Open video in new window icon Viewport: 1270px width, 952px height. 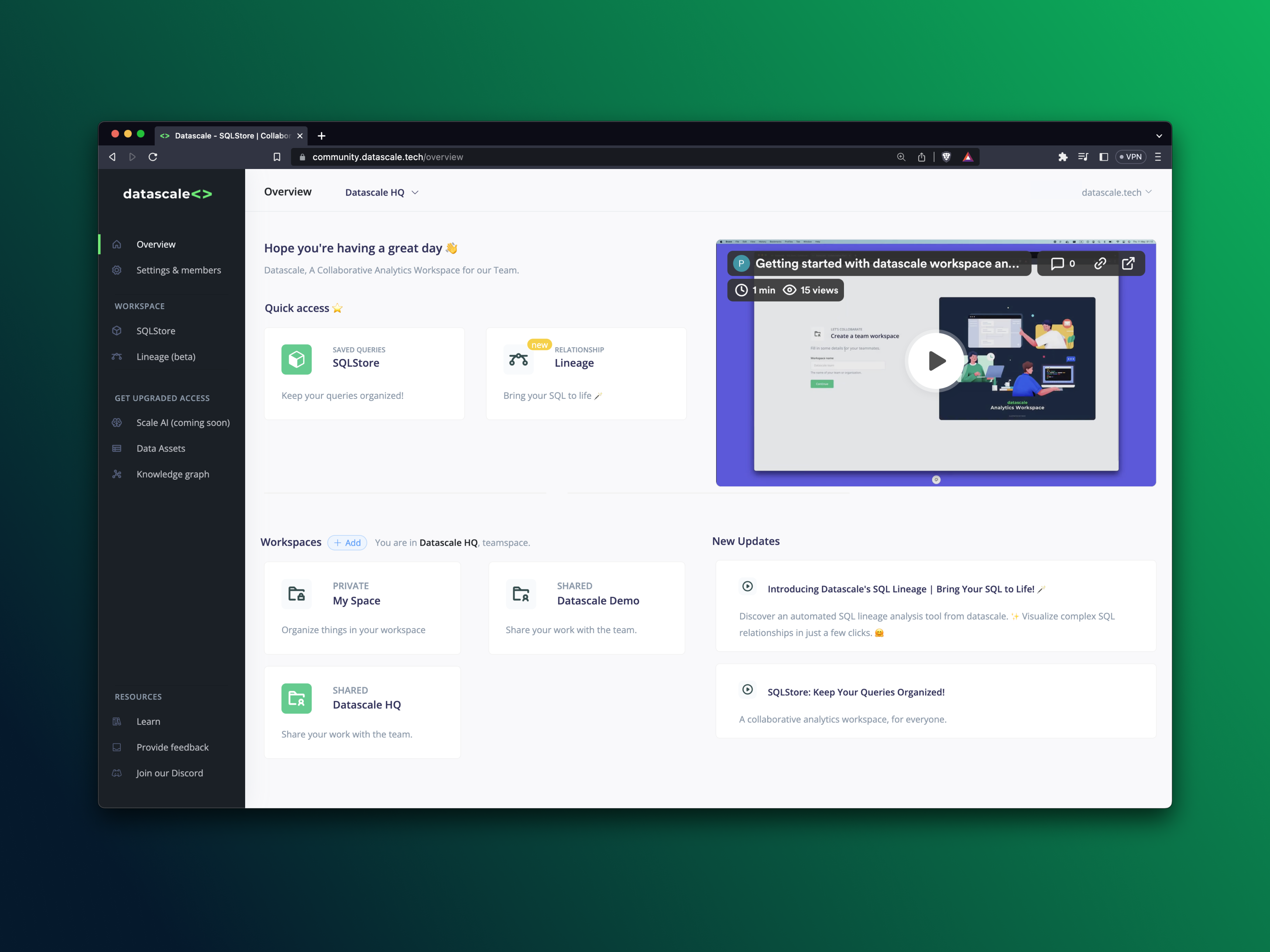(1128, 263)
